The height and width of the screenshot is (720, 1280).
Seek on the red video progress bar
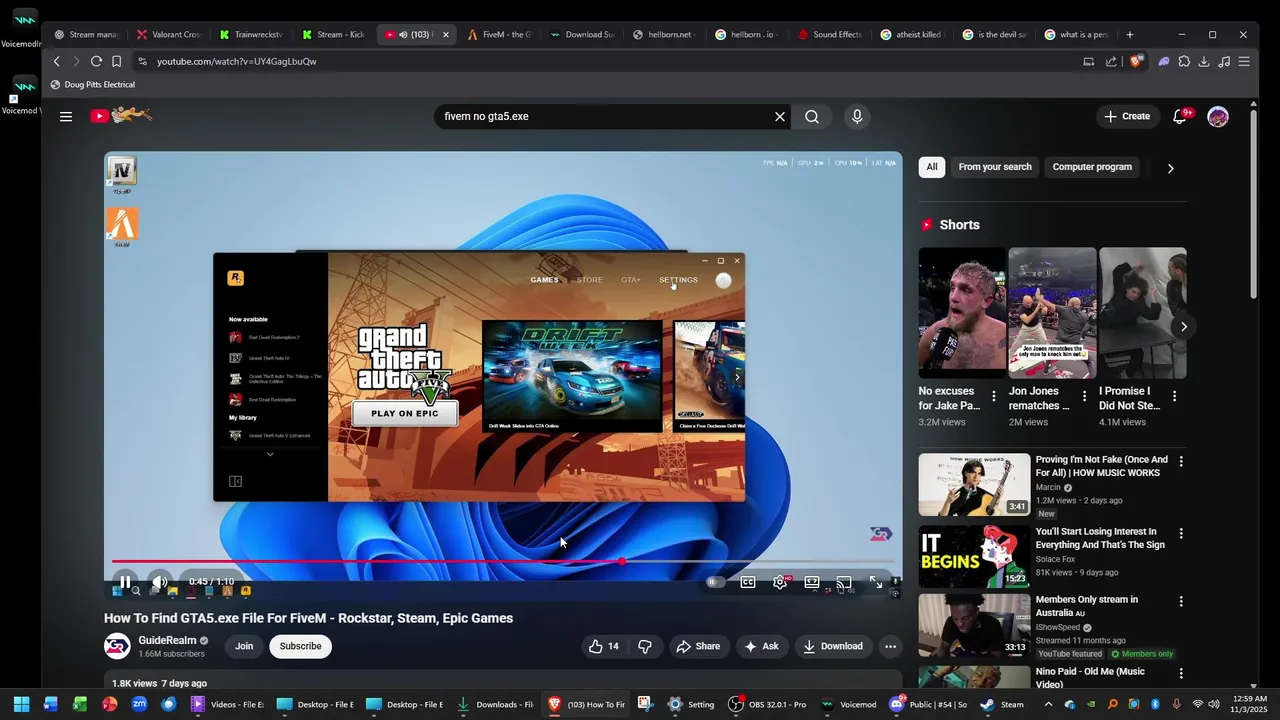pos(503,562)
